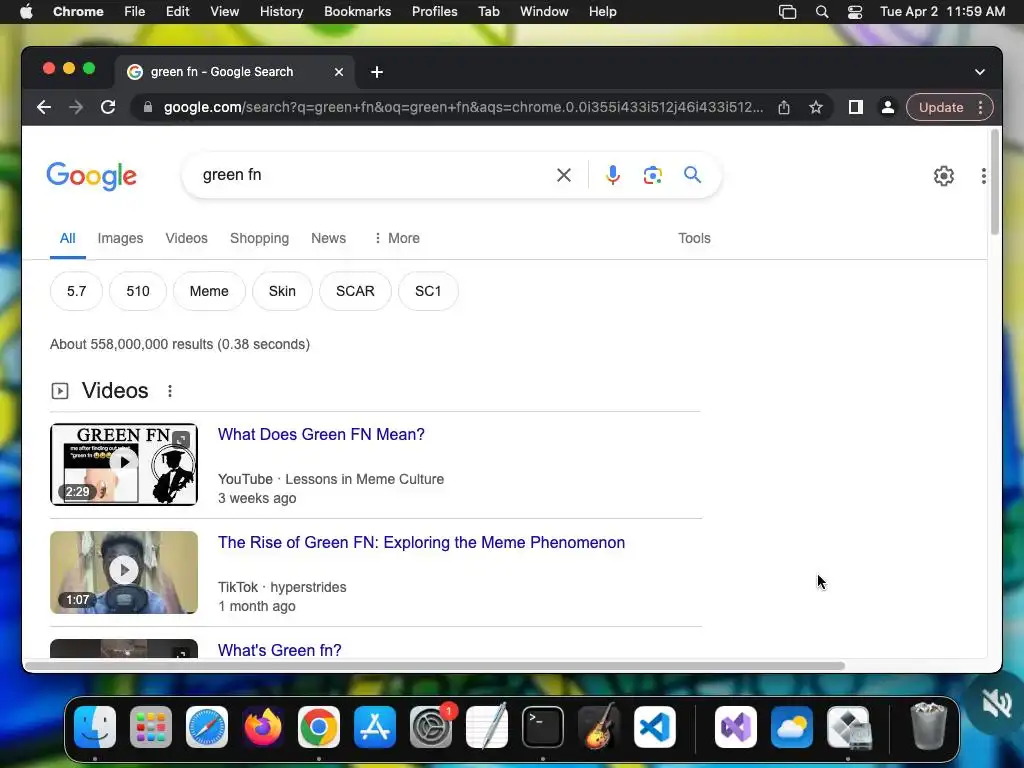This screenshot has height=768, width=1024.
Task: Launch Safari from the Dock
Action: [207, 727]
